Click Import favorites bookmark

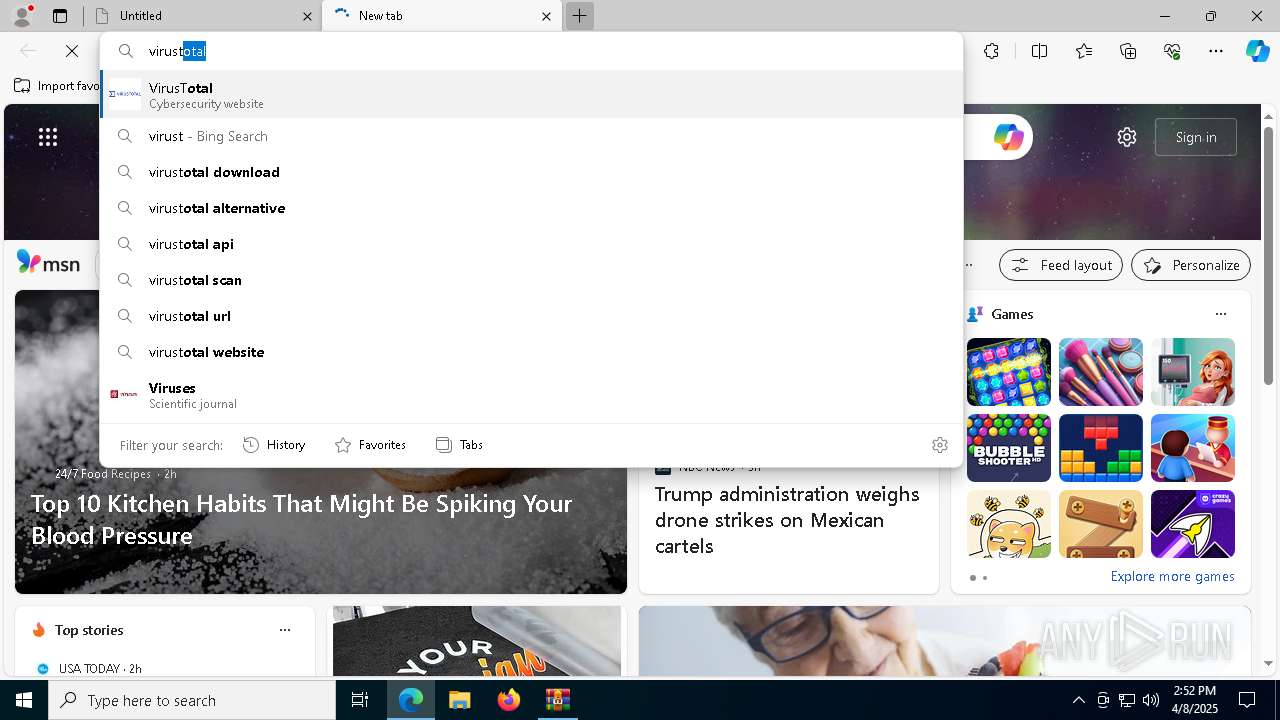(57, 86)
